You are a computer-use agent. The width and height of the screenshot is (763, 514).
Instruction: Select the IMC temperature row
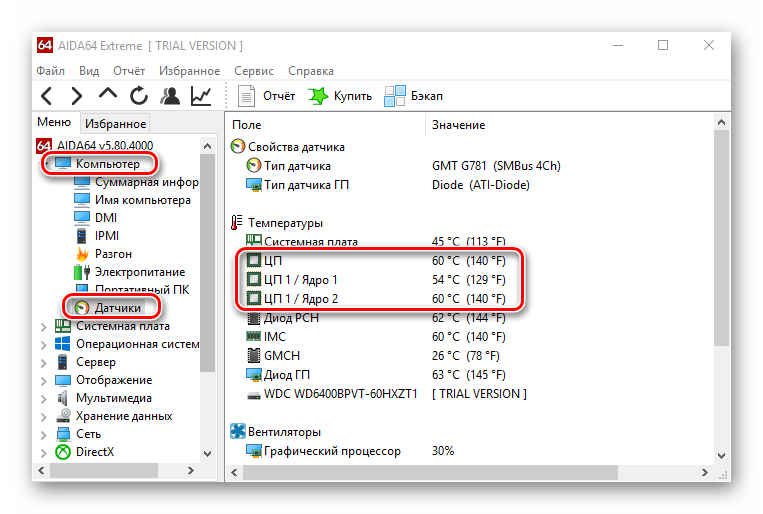coord(376,337)
